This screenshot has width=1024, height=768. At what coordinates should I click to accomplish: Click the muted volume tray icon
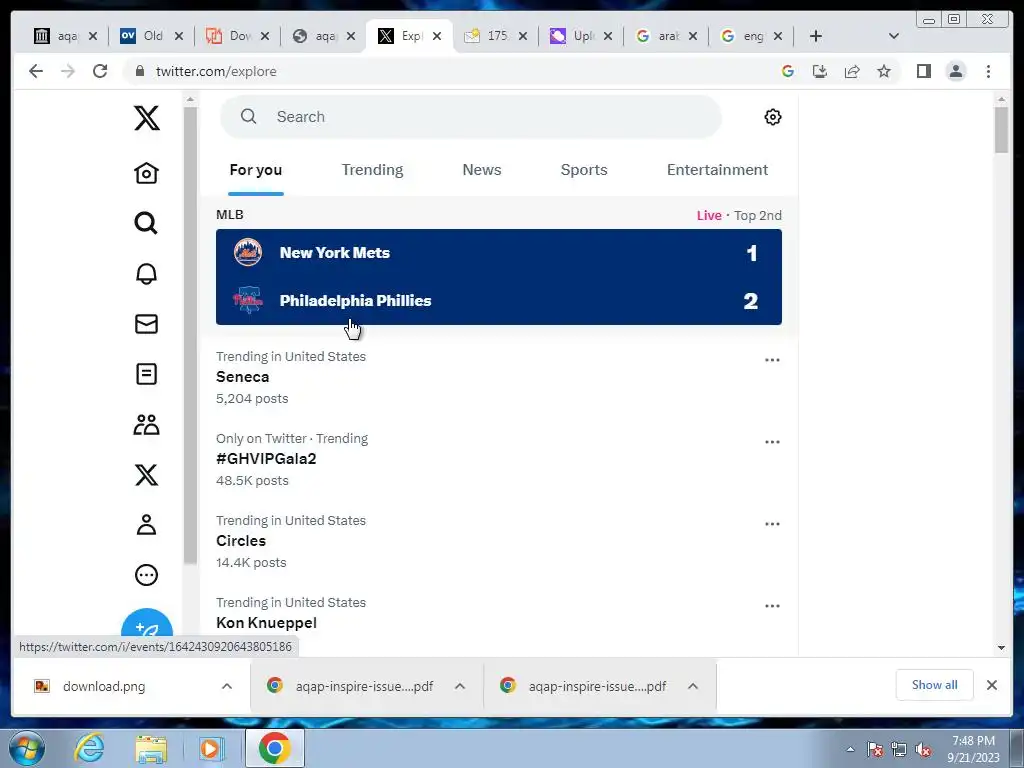[923, 749]
